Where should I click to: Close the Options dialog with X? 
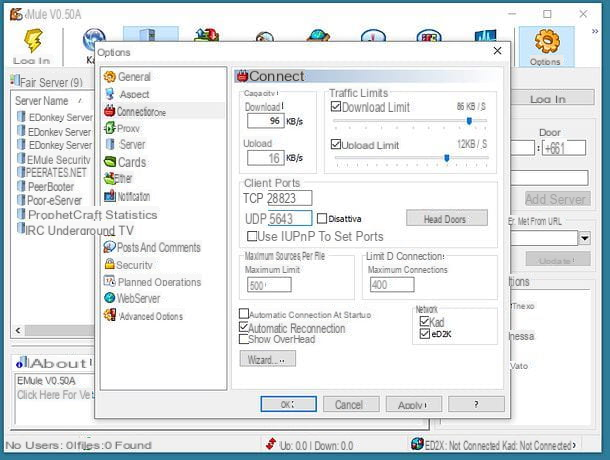497,51
